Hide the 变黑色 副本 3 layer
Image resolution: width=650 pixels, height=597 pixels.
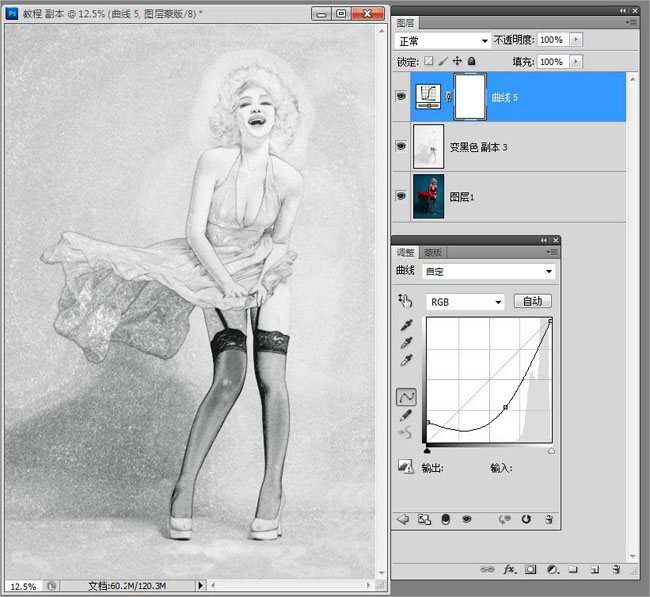401,146
